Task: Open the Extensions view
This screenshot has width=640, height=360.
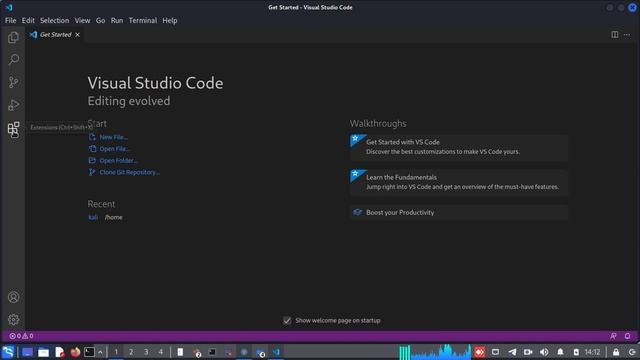Action: coord(13,129)
